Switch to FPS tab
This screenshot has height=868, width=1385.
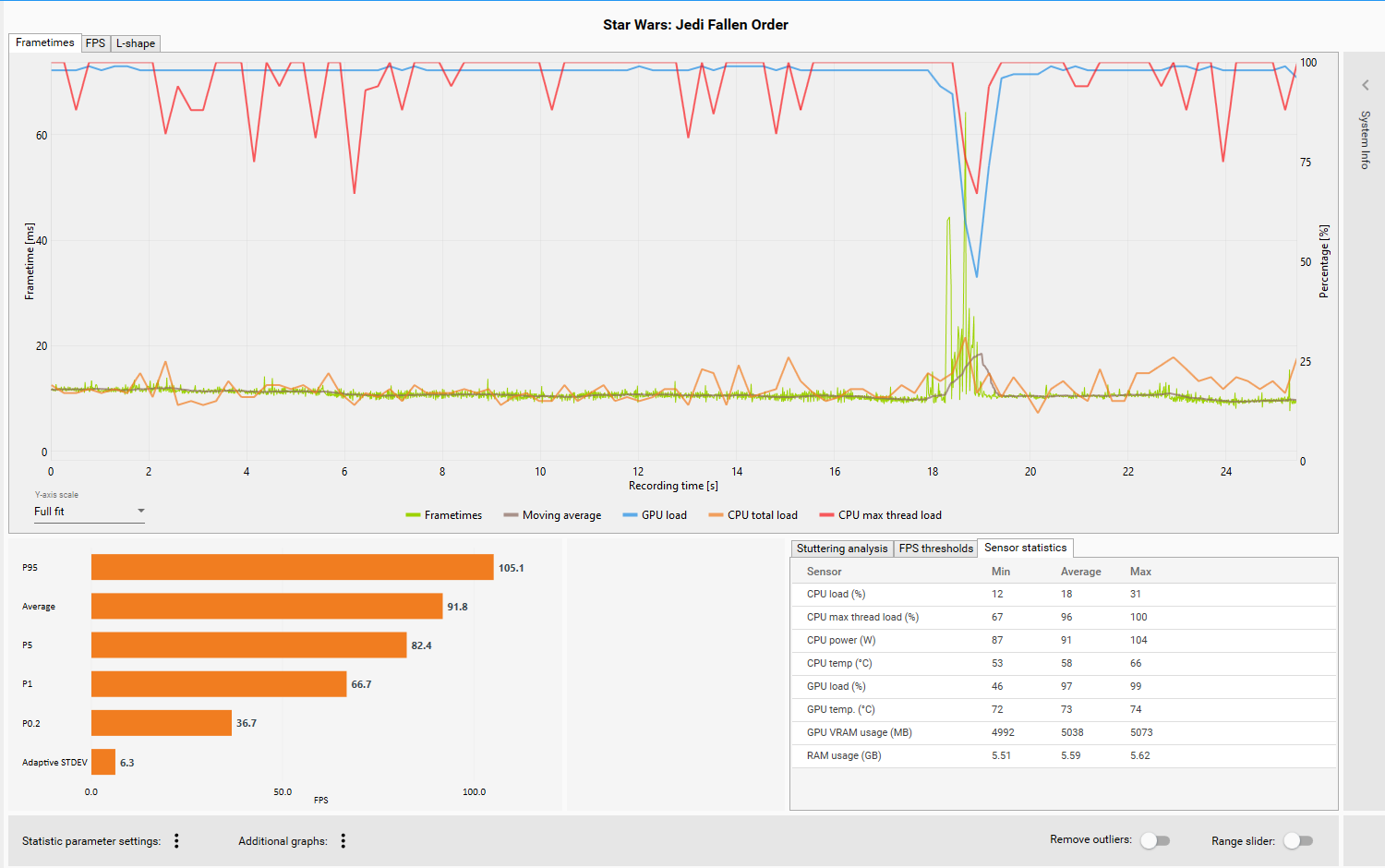(x=96, y=43)
